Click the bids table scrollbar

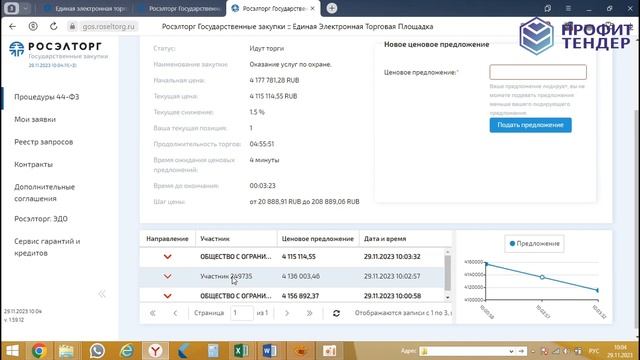[447, 273]
